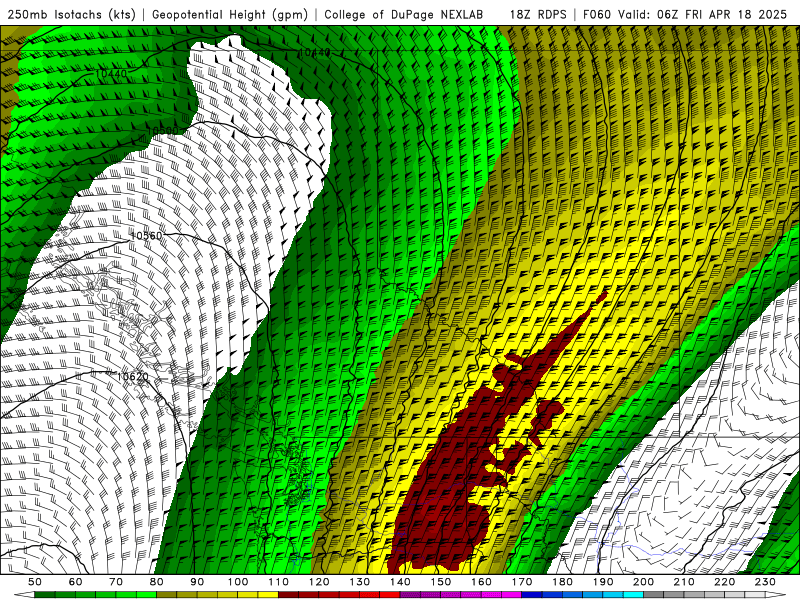Click the first dark green colorbar swatch
Screen dimensions: 800x600
click(45, 594)
